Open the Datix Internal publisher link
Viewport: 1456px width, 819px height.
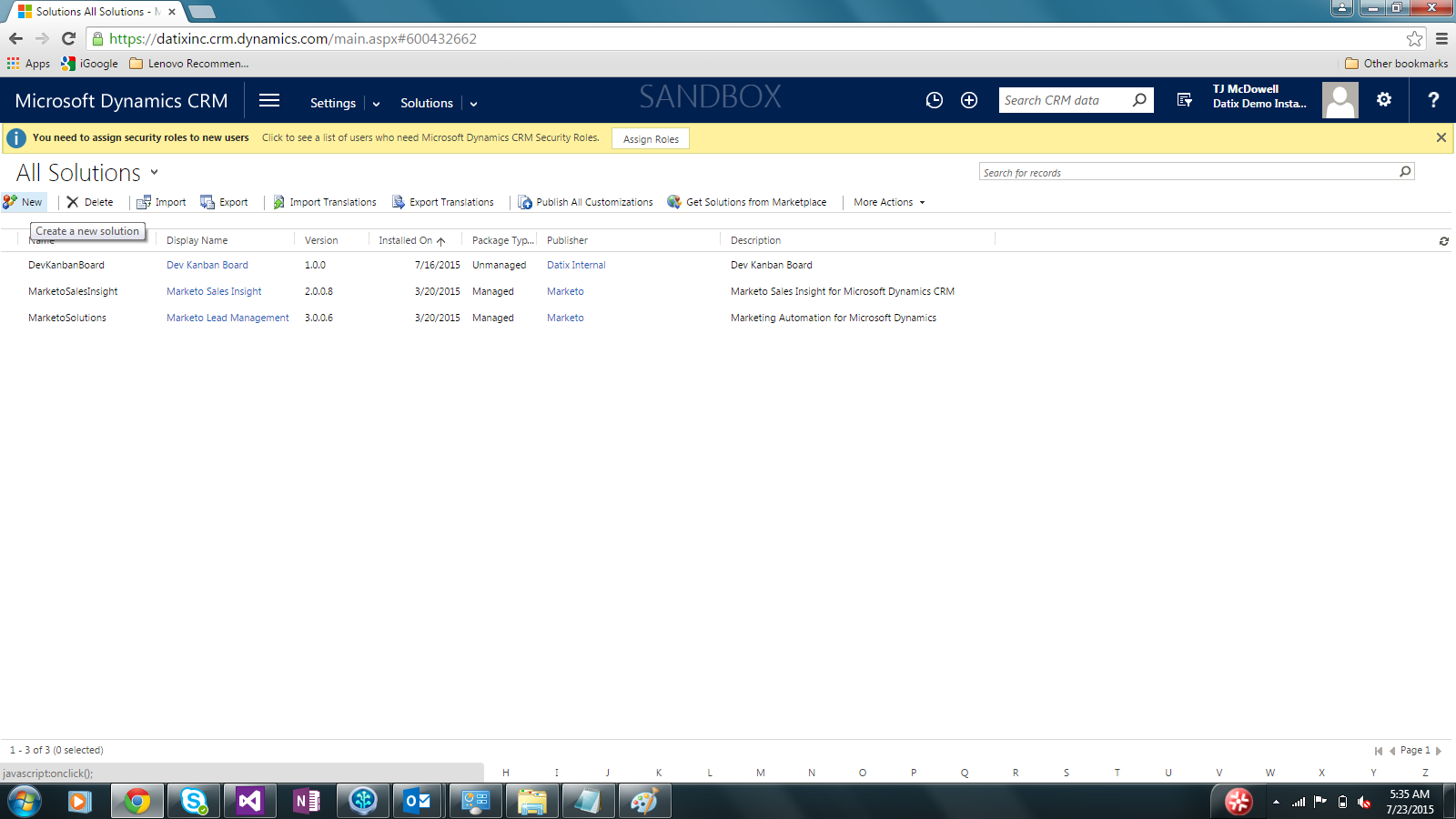tap(576, 265)
